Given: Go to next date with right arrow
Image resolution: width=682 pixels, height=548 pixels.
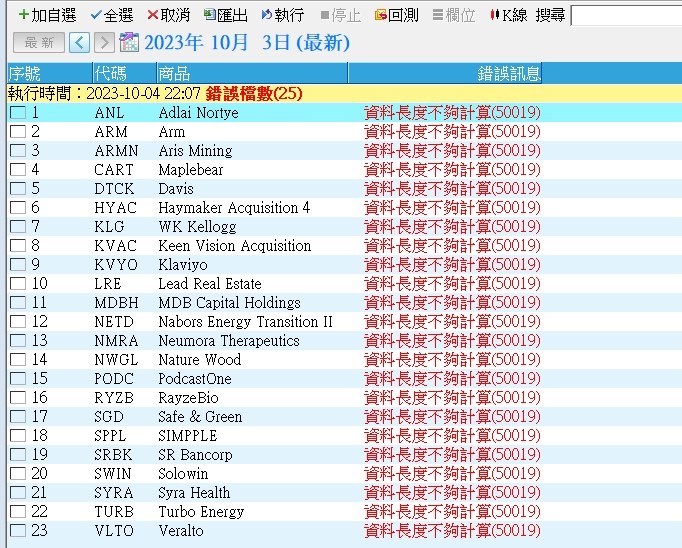Looking at the screenshot, I should coord(103,42).
